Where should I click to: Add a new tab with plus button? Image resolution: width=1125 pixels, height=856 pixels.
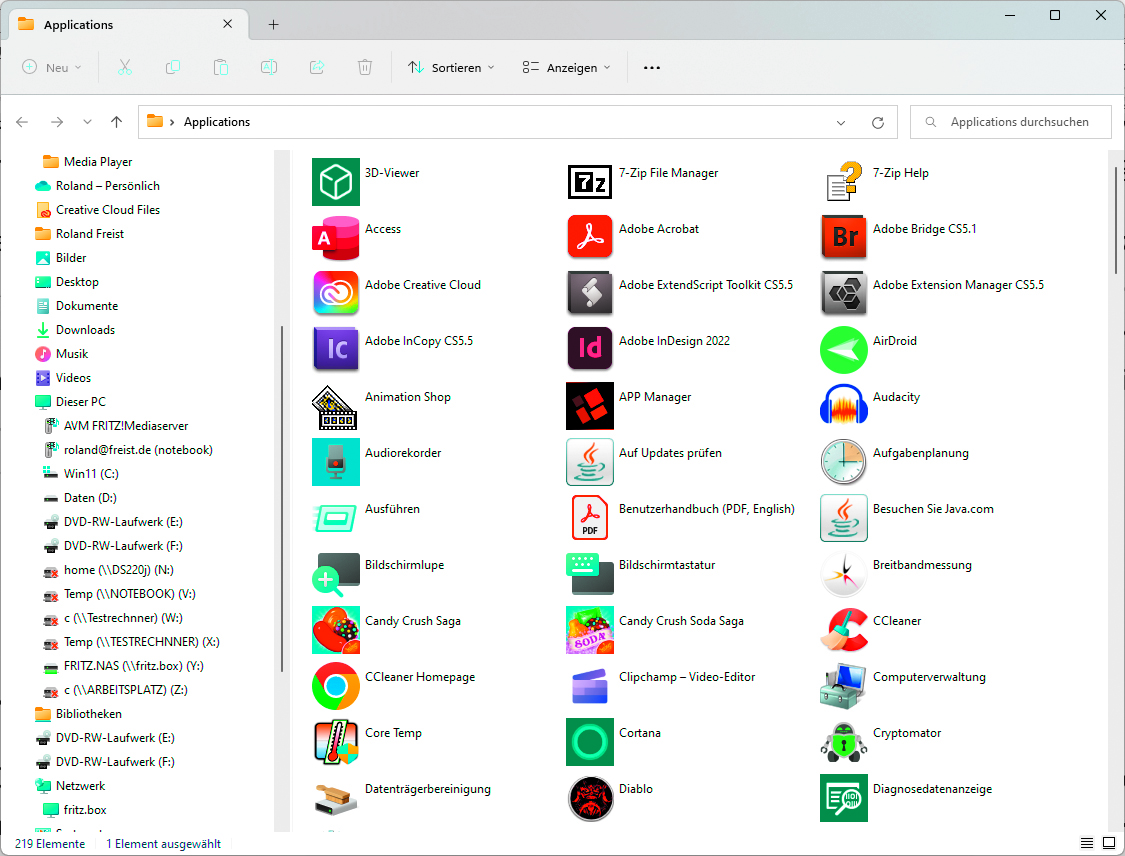pyautogui.click(x=273, y=24)
